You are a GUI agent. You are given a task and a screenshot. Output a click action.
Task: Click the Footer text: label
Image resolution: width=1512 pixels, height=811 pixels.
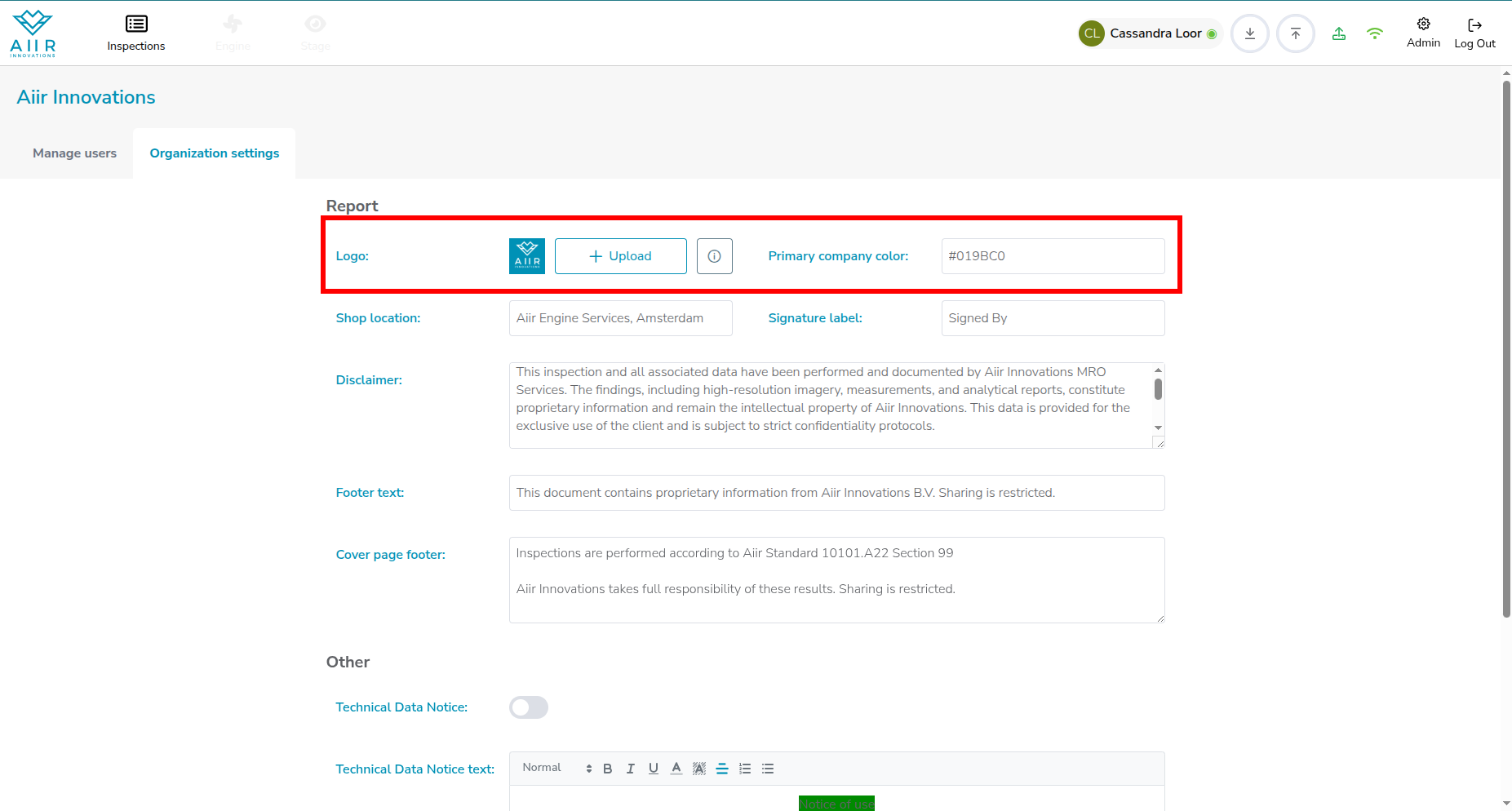(x=370, y=493)
